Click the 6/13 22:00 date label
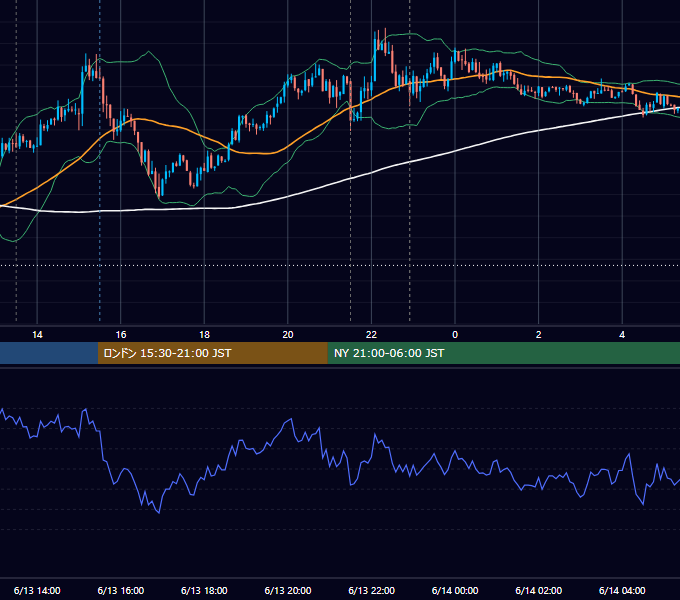The image size is (680, 600). 372,590
